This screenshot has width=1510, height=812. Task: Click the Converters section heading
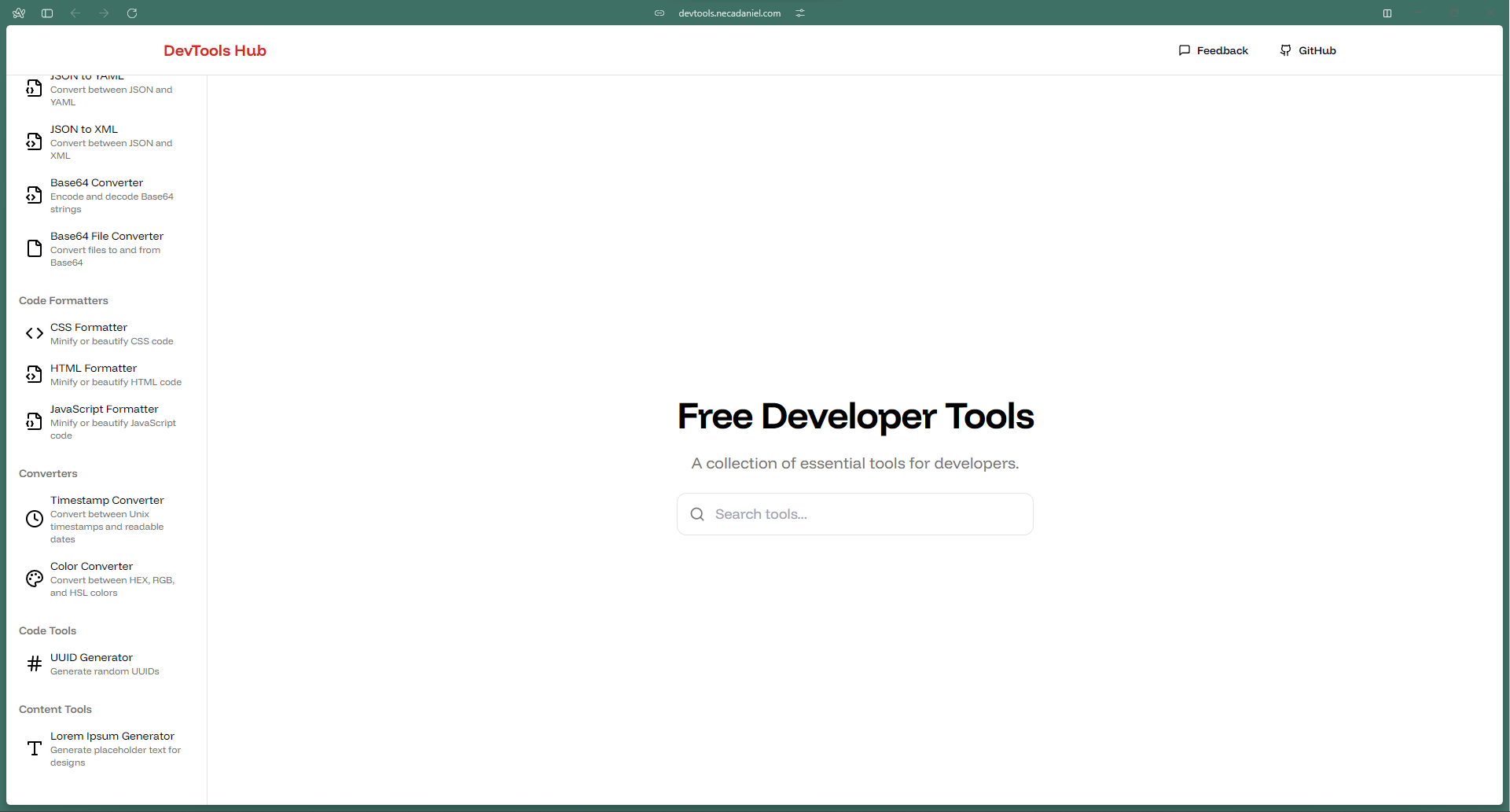48,473
